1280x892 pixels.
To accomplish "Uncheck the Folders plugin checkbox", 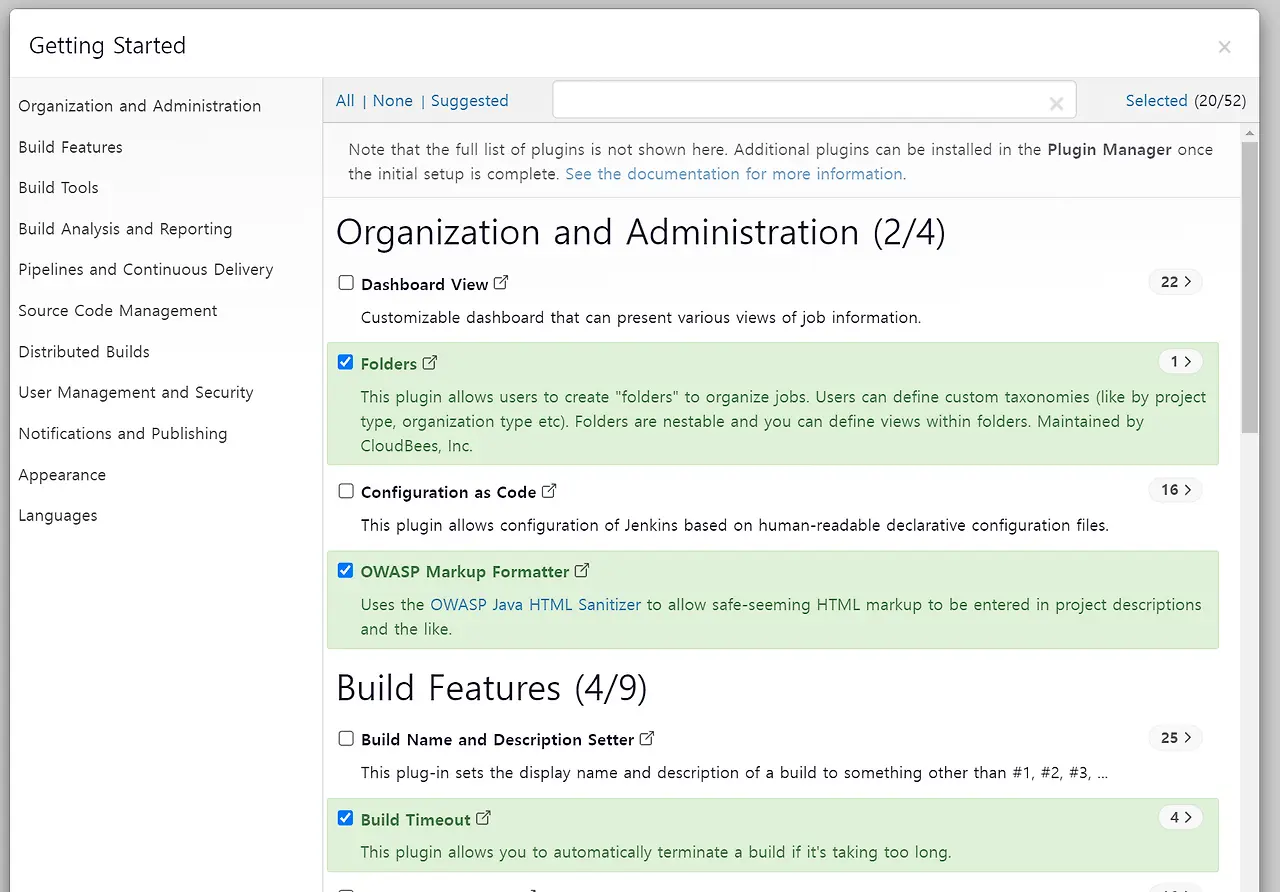I will point(346,363).
